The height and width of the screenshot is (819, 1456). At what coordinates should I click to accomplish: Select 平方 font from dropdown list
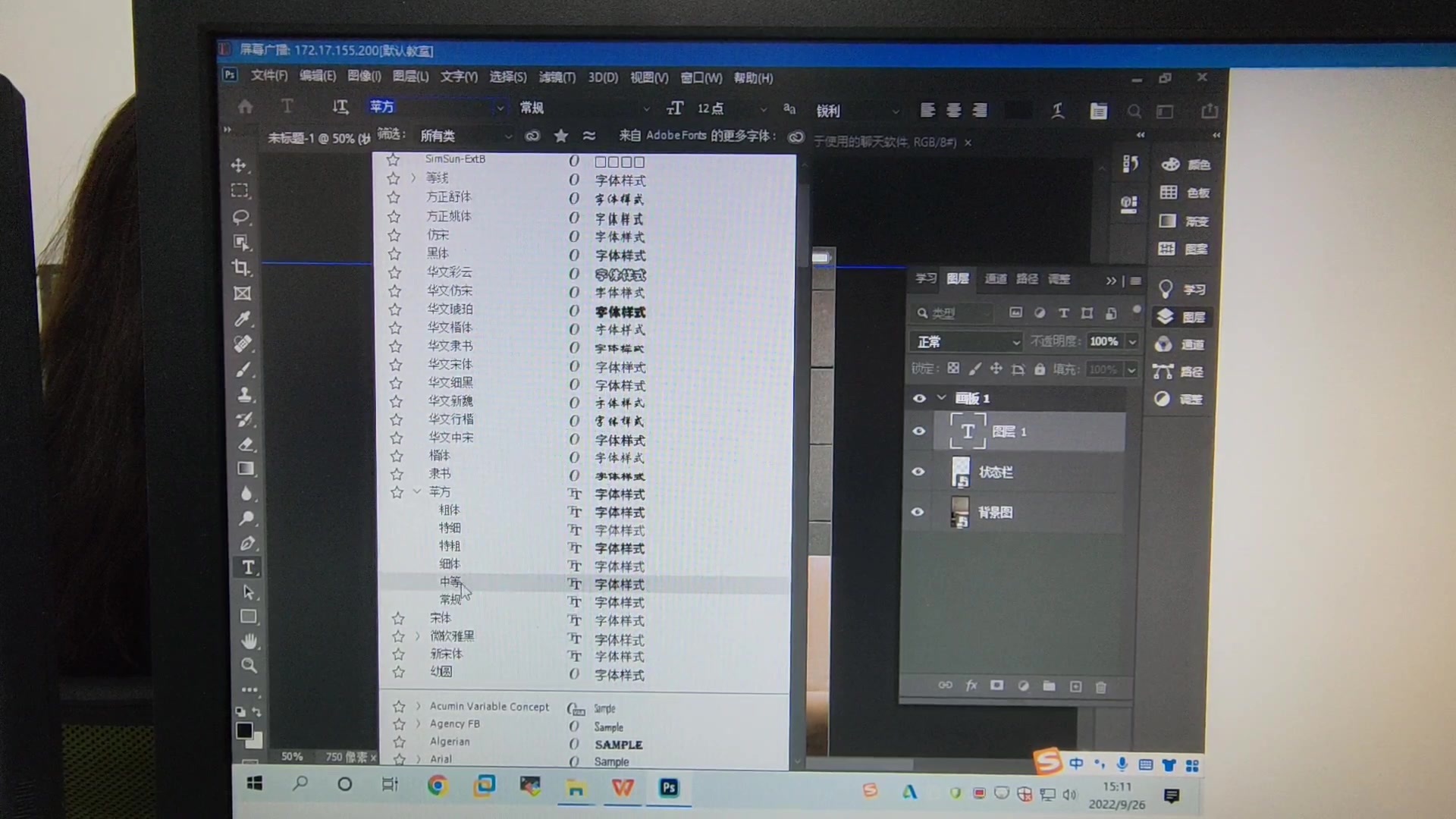pyautogui.click(x=440, y=491)
